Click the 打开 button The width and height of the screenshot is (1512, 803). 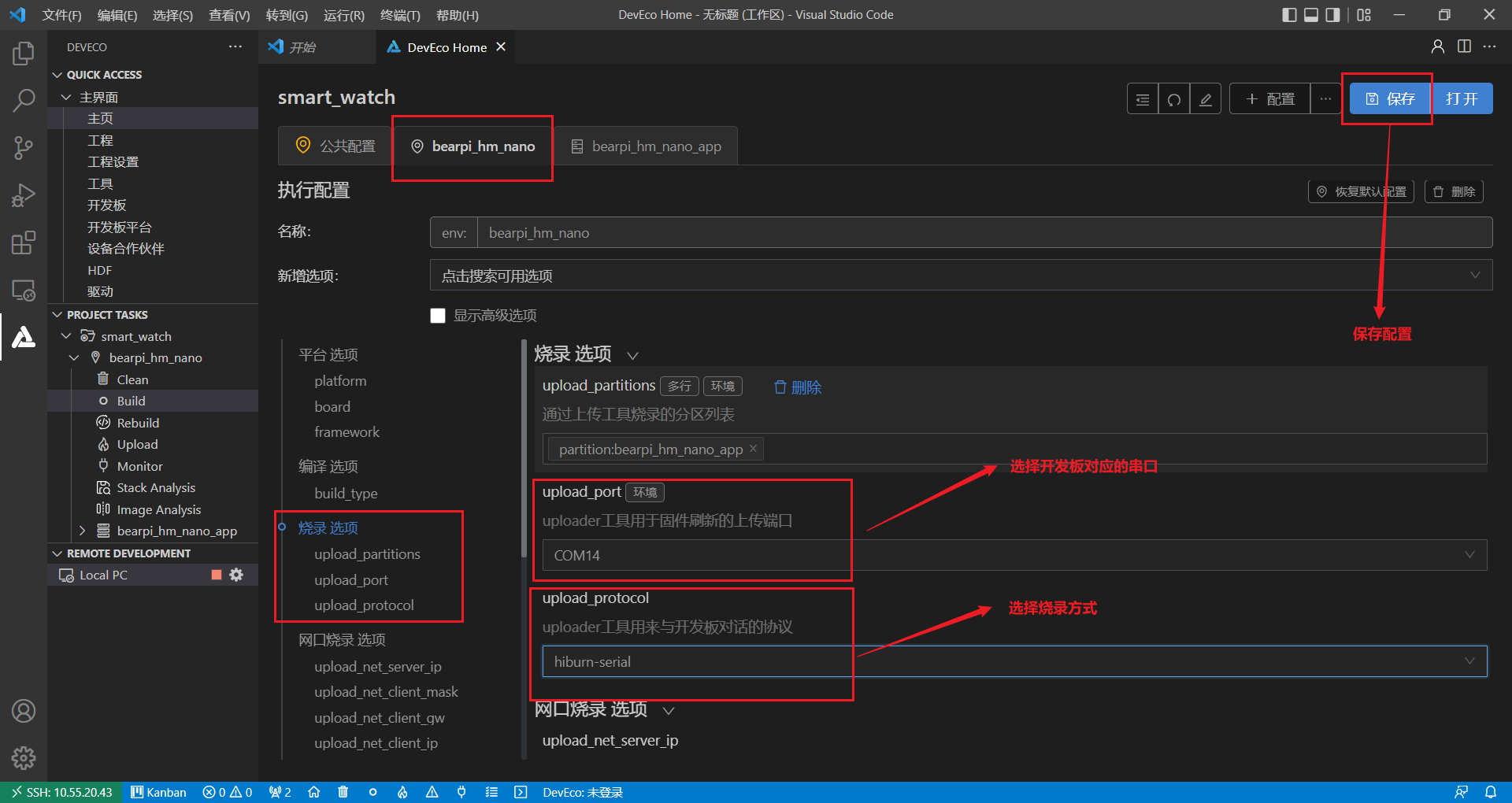[1462, 99]
